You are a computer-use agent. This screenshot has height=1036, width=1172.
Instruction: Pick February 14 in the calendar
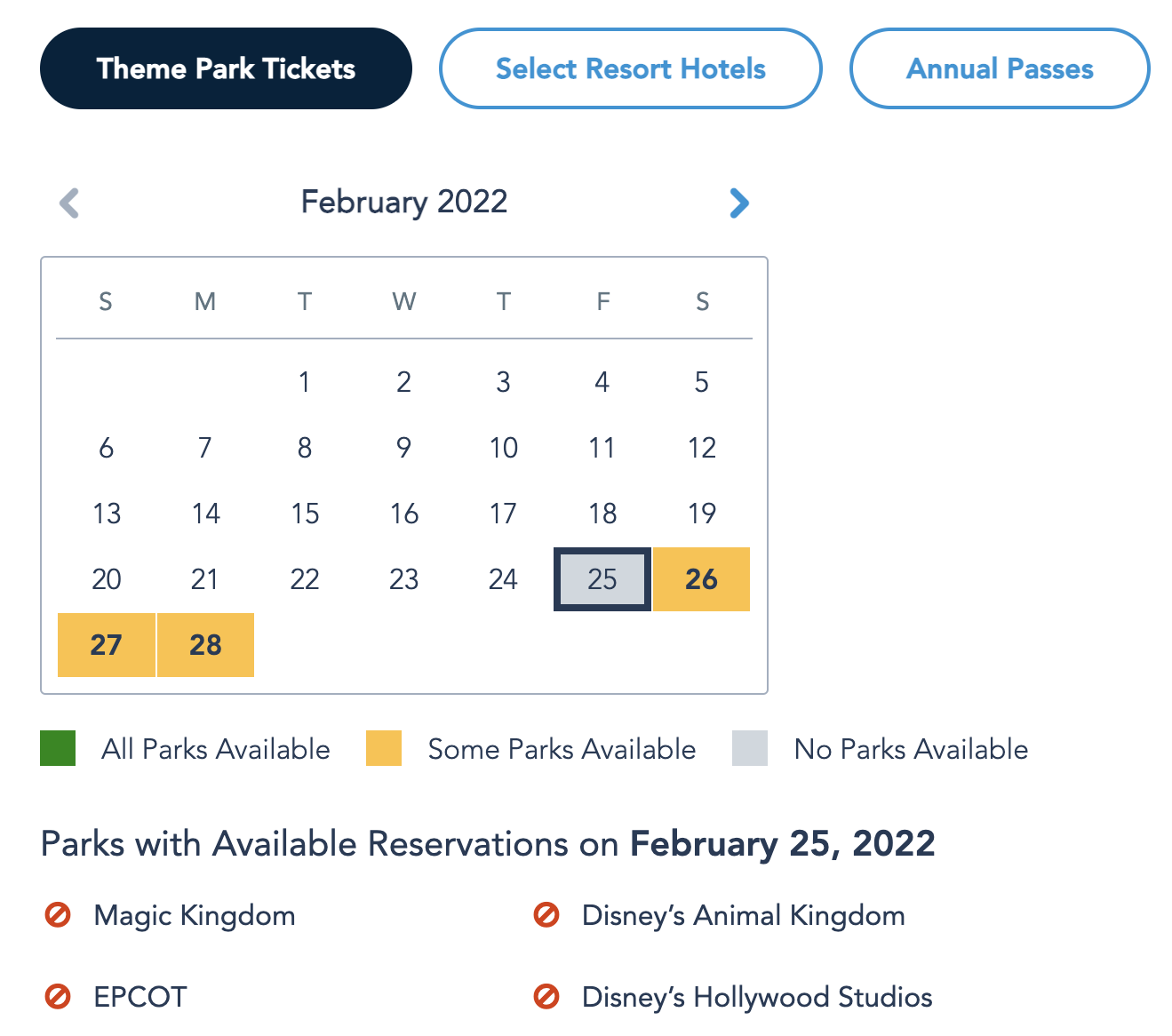pyautogui.click(x=205, y=514)
